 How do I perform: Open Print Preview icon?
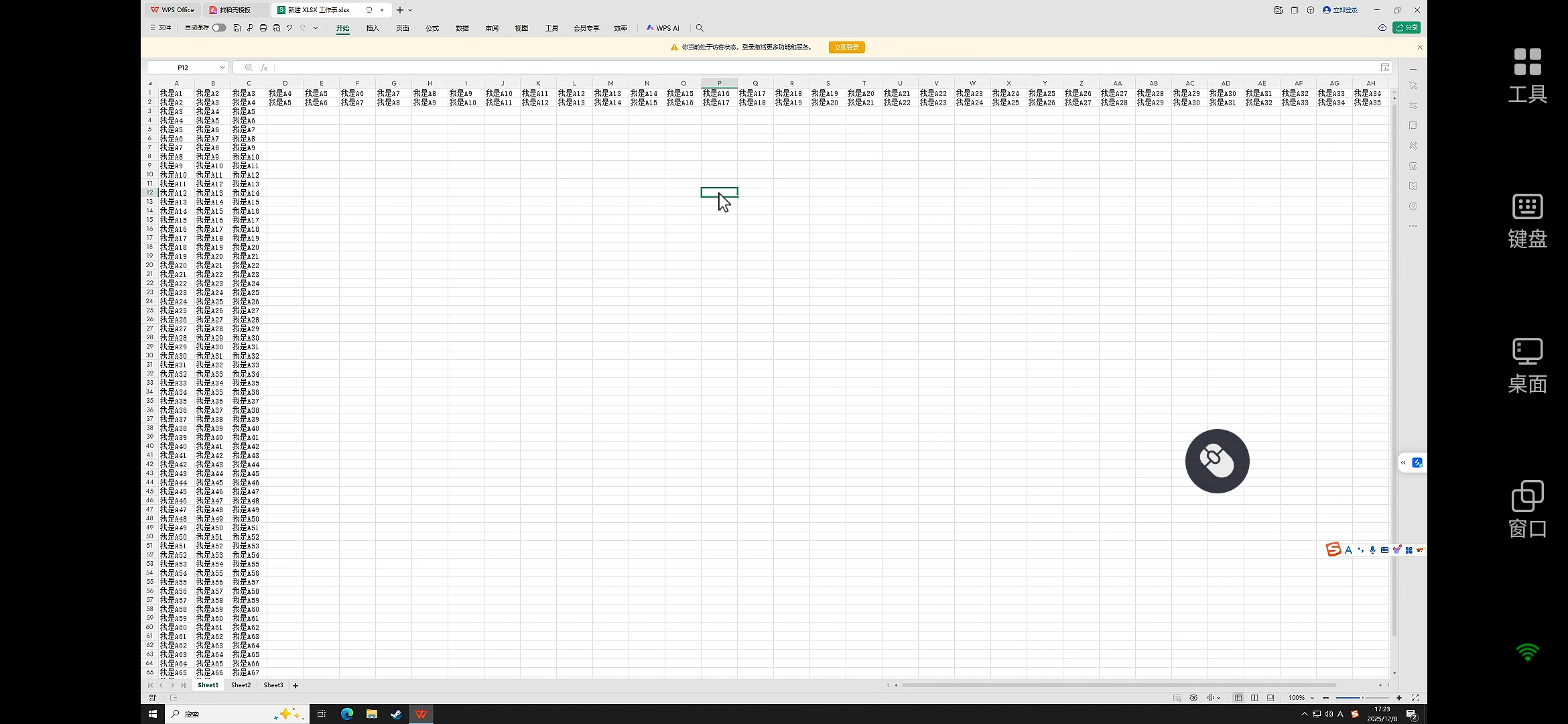(276, 28)
